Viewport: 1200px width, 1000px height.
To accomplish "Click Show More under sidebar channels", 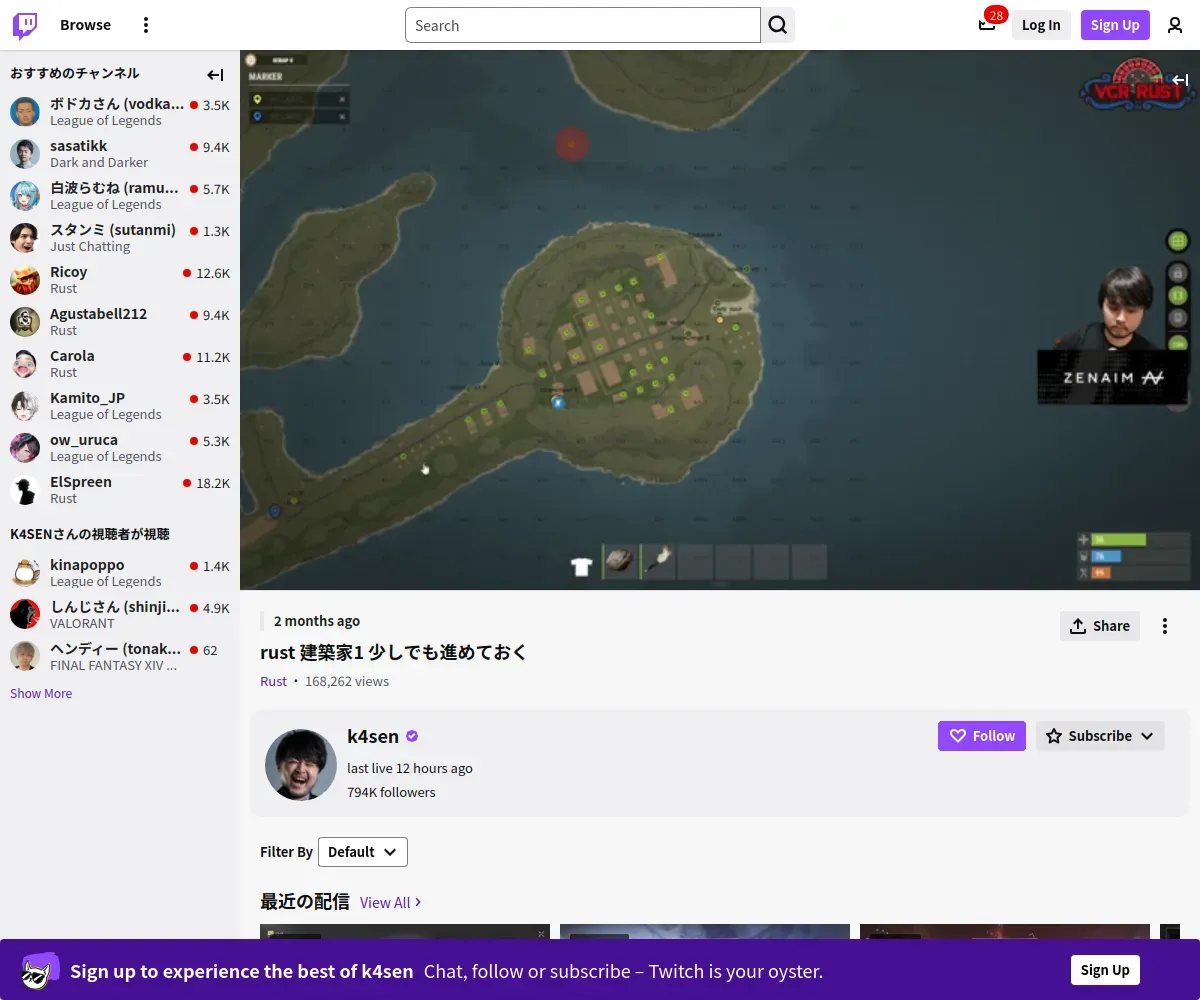I will pyautogui.click(x=41, y=693).
